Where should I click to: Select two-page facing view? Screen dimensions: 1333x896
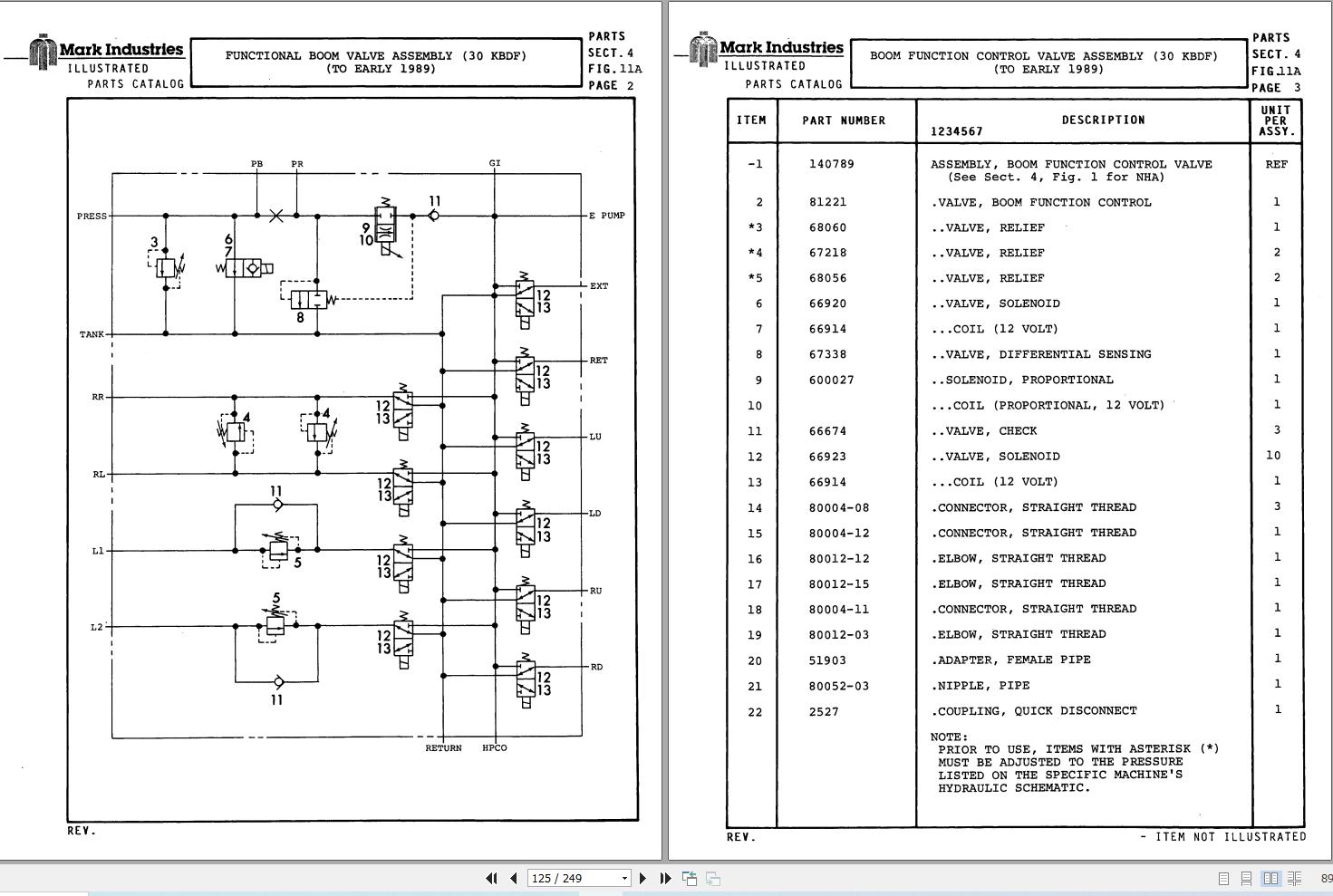click(1270, 878)
